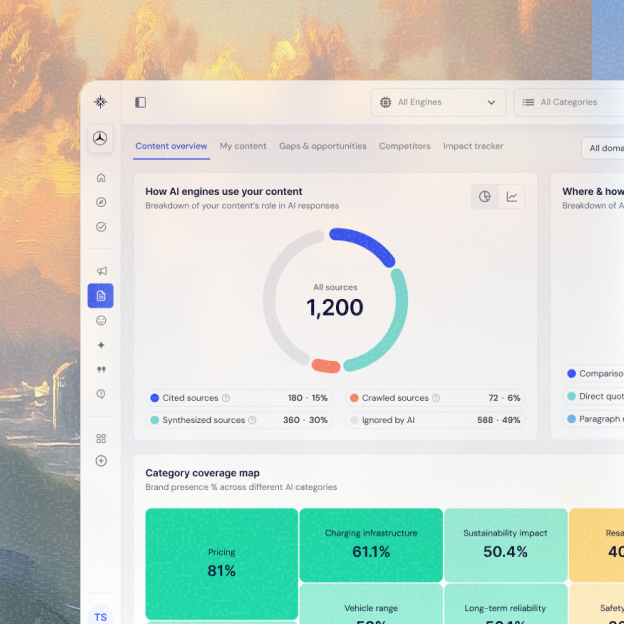
Task: Open the megaphone sidebar icon
Action: [101, 271]
